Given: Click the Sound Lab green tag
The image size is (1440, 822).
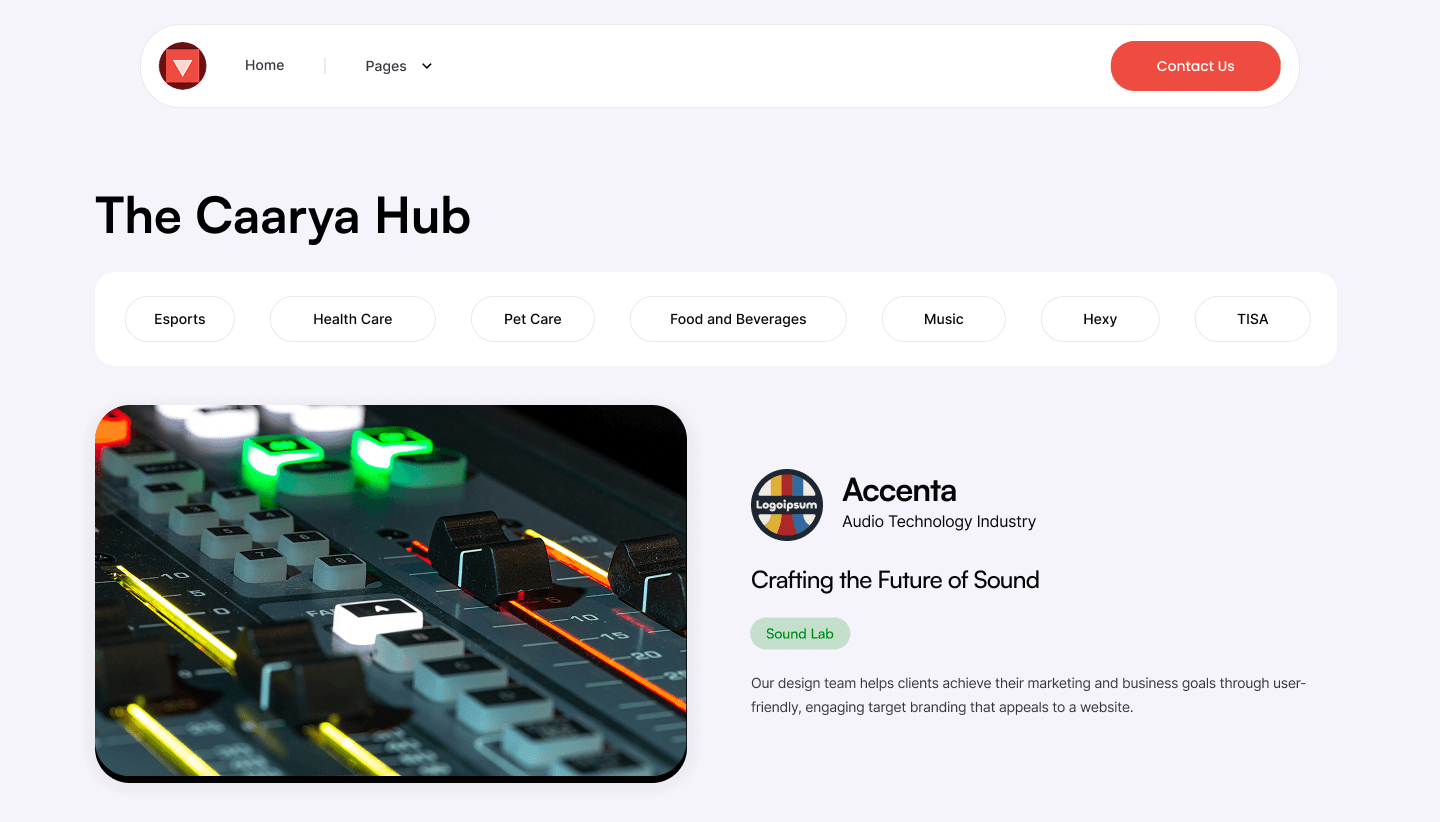Looking at the screenshot, I should click(x=800, y=634).
